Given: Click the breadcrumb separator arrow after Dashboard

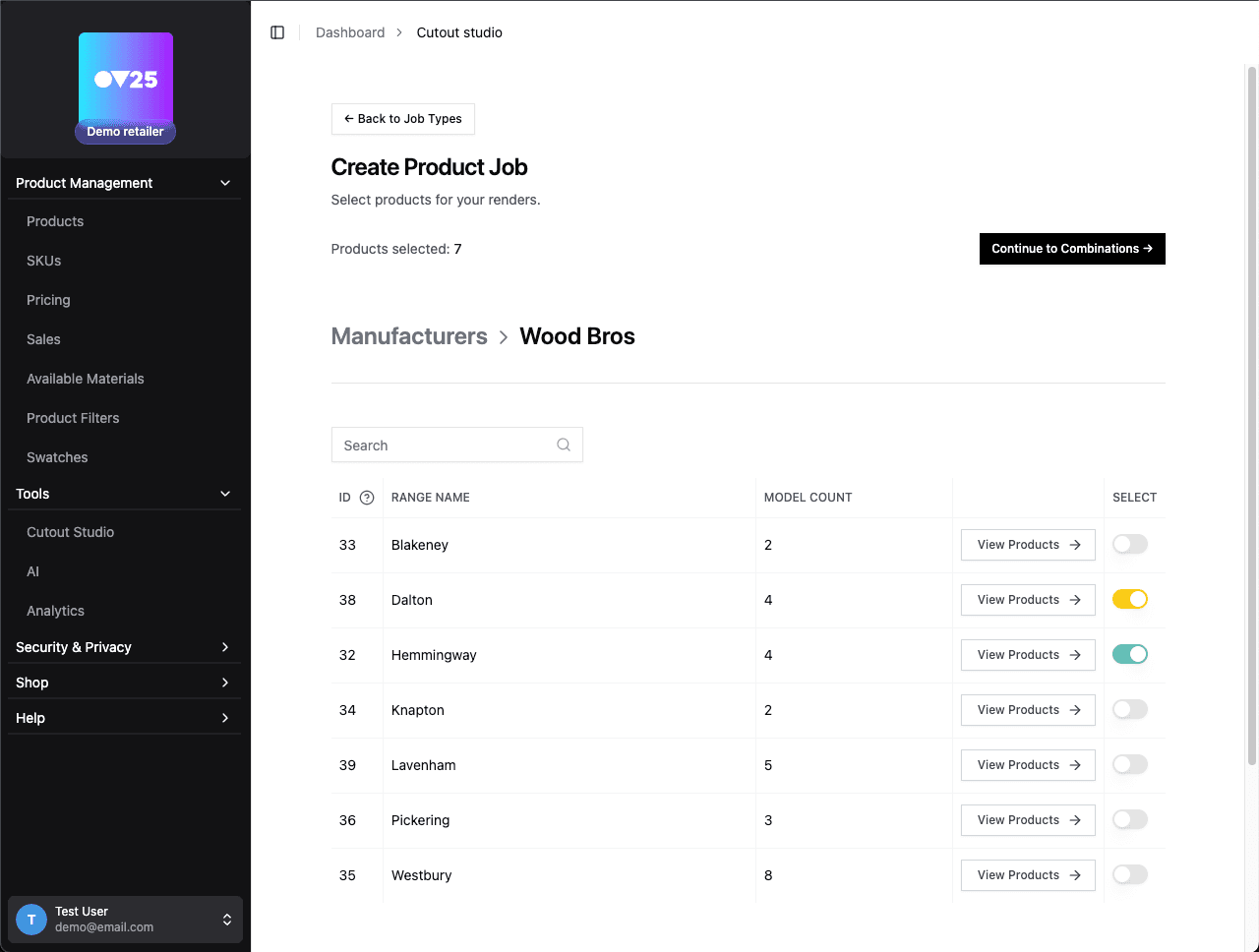Looking at the screenshot, I should coord(399,32).
